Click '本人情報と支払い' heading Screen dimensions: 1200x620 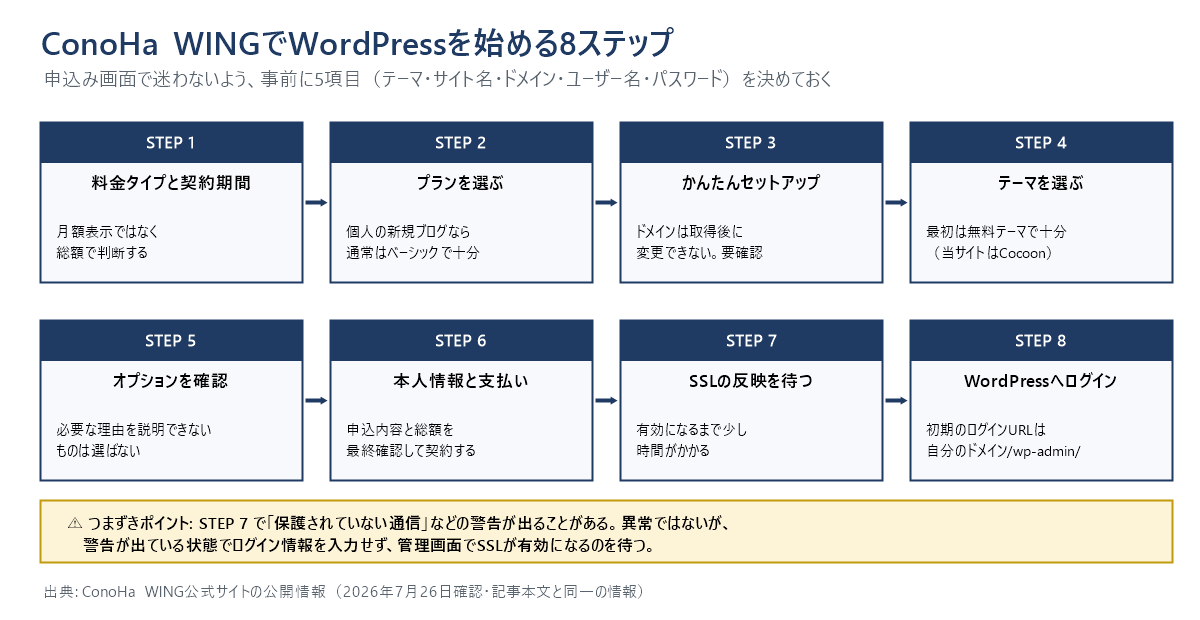click(461, 381)
